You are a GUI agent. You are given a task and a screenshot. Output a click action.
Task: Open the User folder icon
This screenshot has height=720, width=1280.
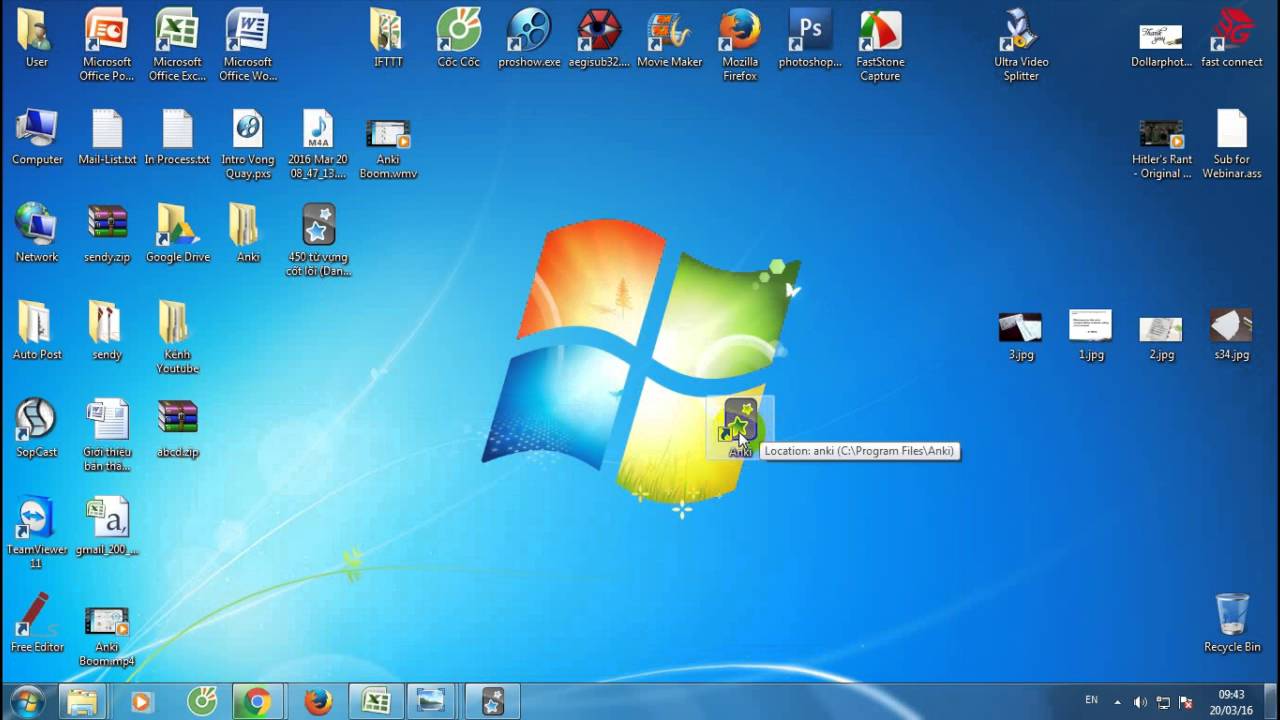coord(36,38)
